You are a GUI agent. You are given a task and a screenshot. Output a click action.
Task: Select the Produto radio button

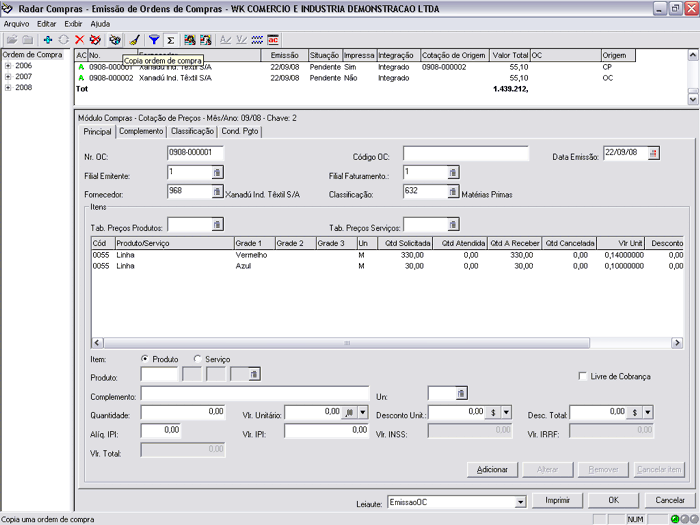tap(145, 358)
